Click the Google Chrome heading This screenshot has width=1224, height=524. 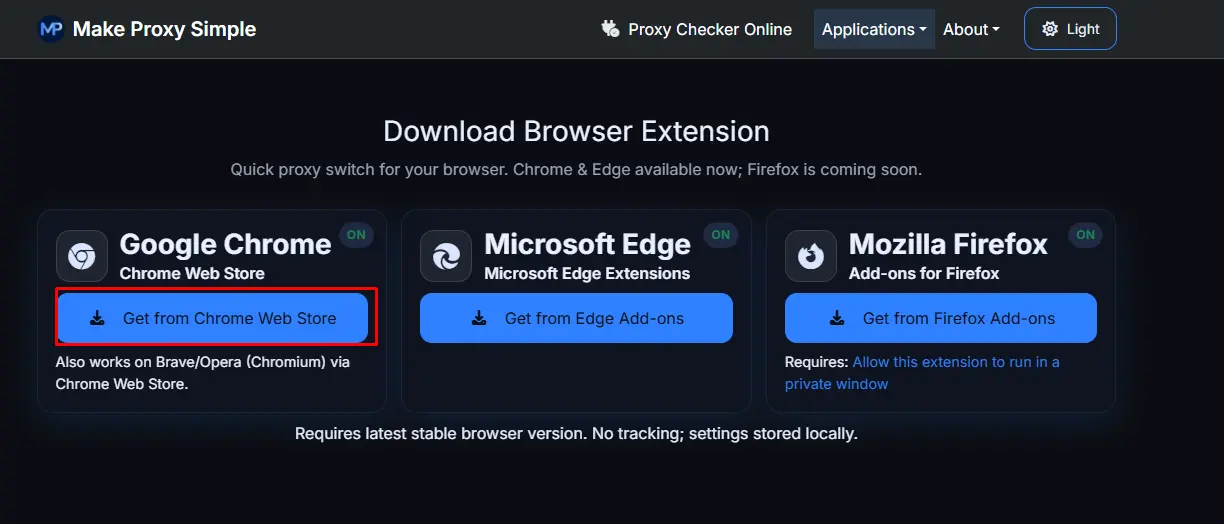[225, 244]
